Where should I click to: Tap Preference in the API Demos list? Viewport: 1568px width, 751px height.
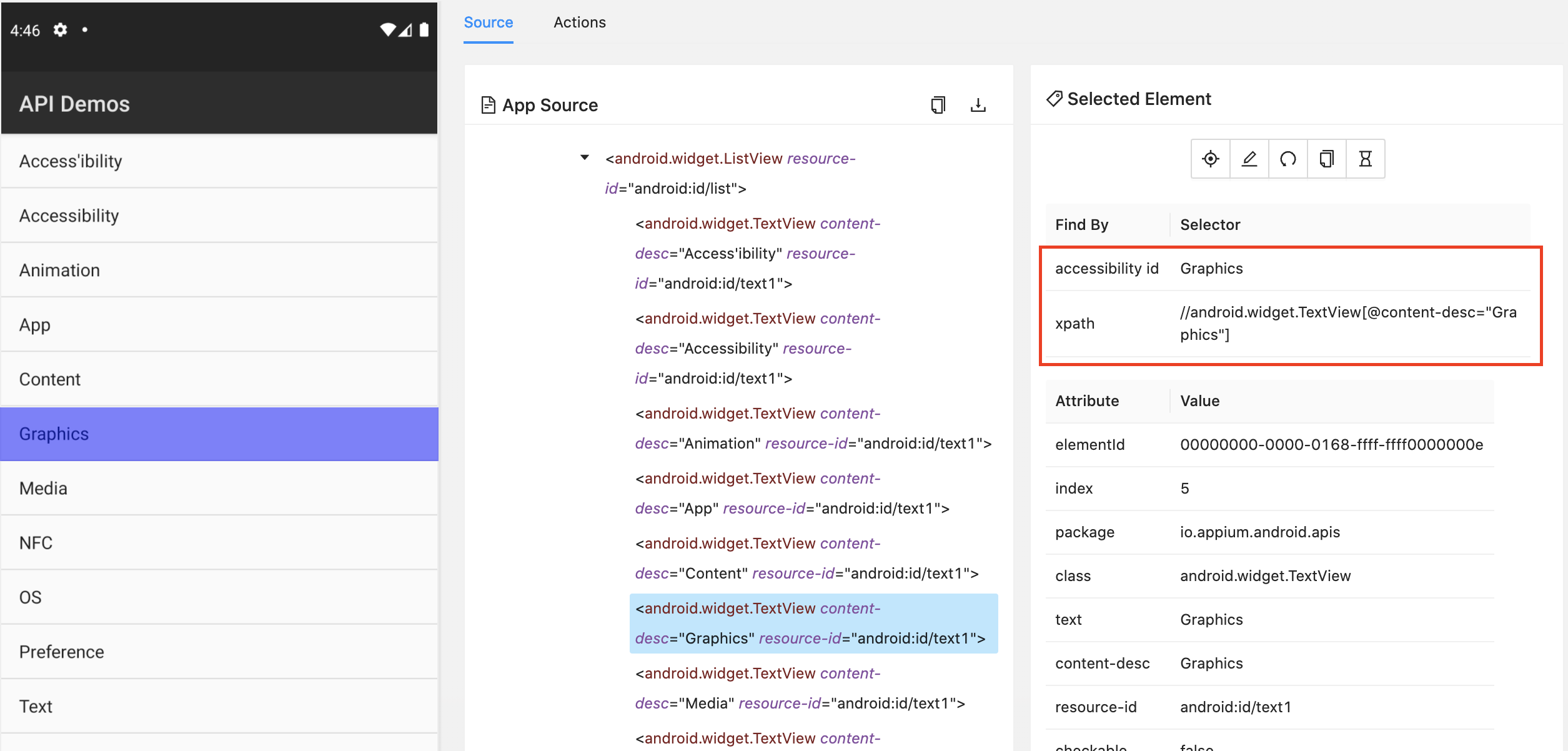coord(62,652)
